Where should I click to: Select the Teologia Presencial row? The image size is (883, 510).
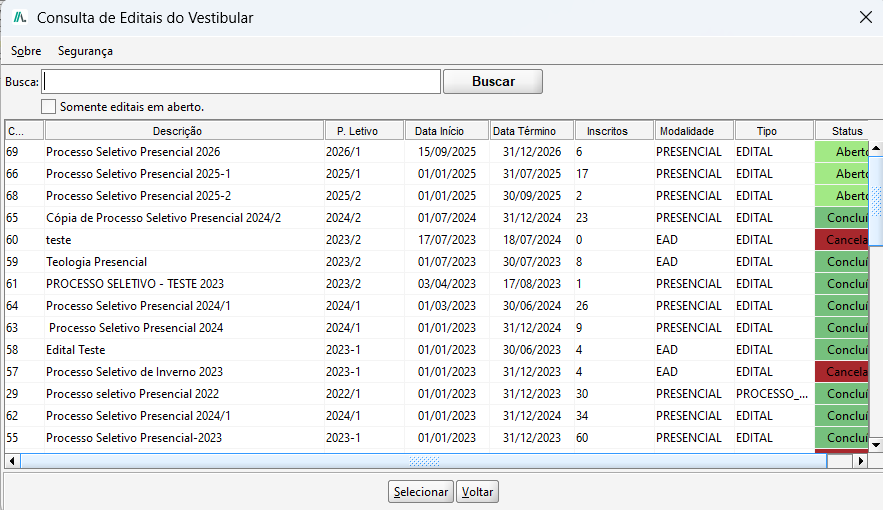pyautogui.click(x=436, y=262)
